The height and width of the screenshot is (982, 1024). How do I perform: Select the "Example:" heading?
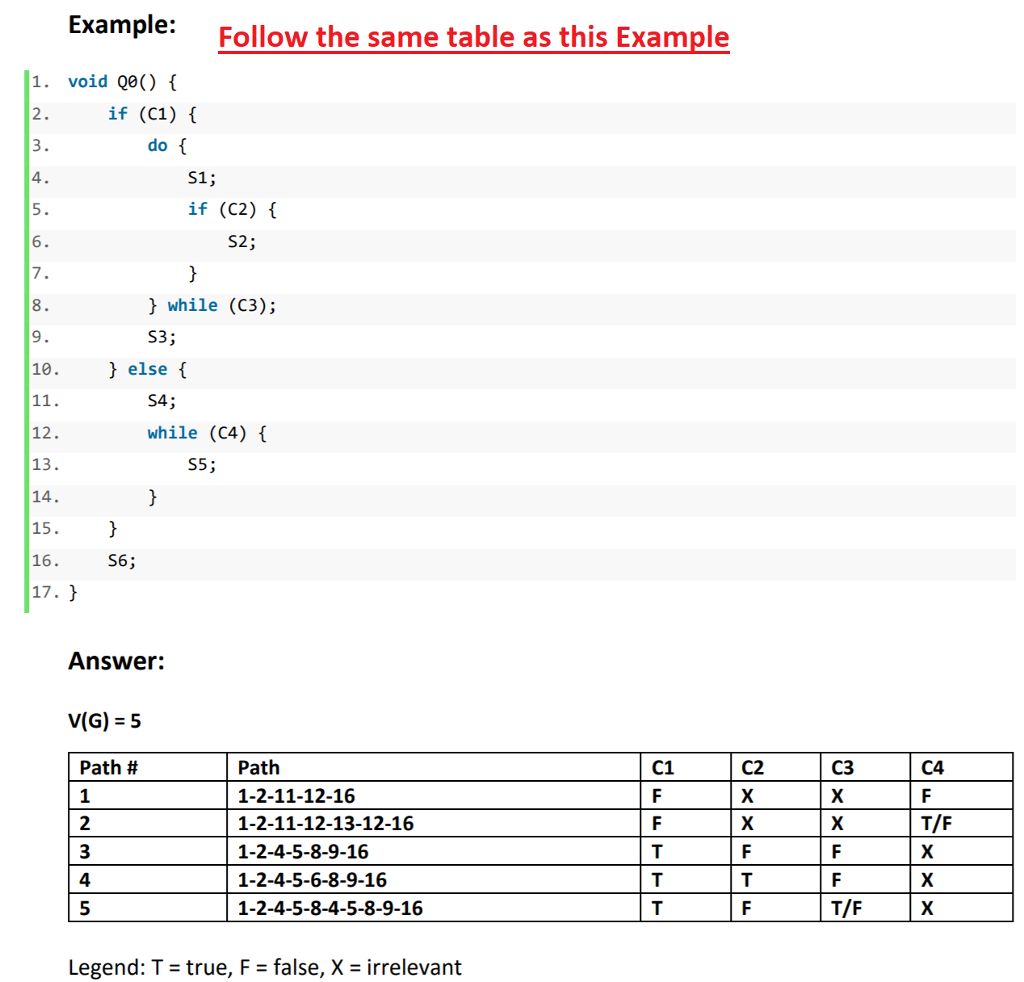[x=121, y=25]
